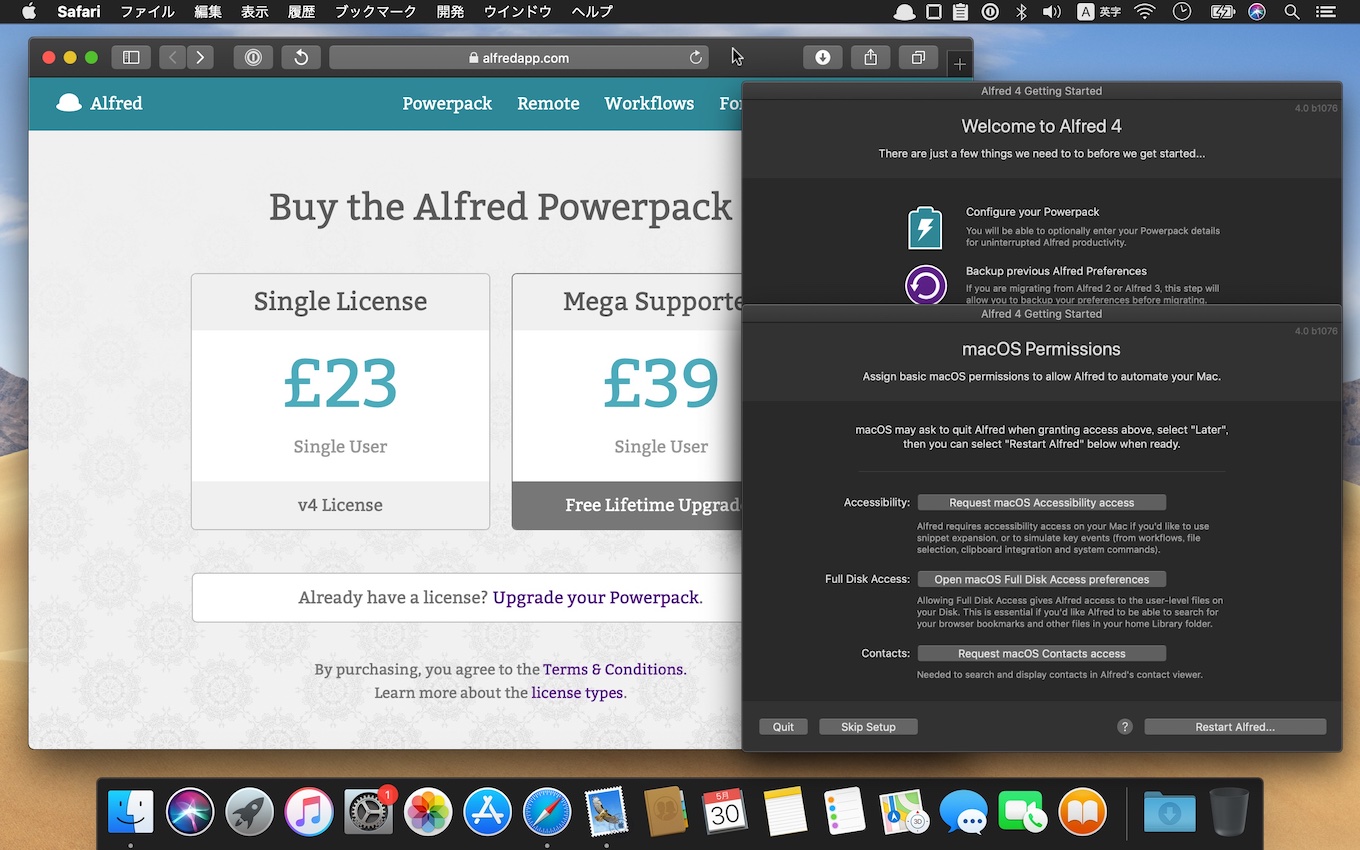Reload the alfredapp.com page
Image resolution: width=1360 pixels, height=850 pixels.
tap(696, 58)
